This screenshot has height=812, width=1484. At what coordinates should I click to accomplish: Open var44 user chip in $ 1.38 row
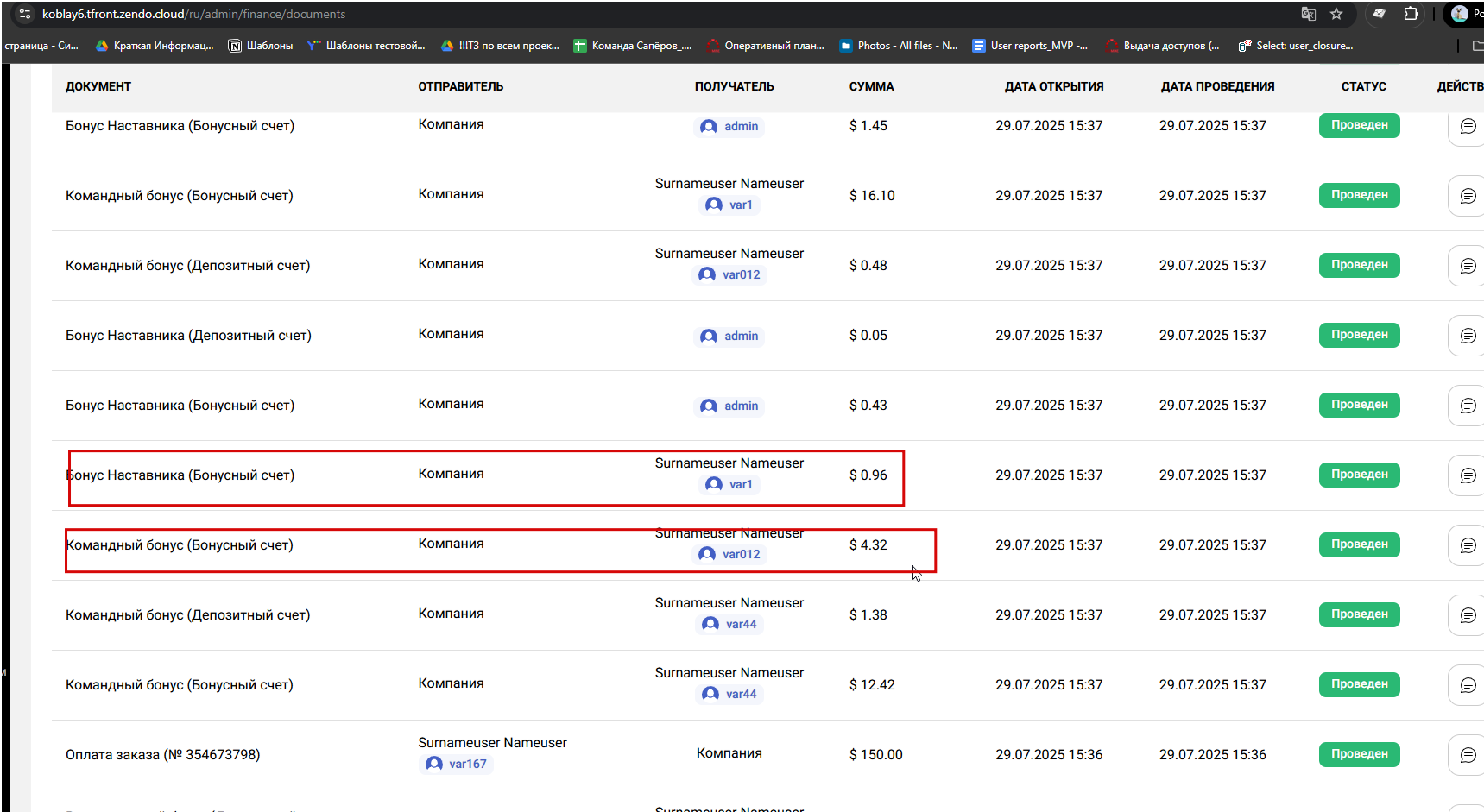tap(729, 624)
